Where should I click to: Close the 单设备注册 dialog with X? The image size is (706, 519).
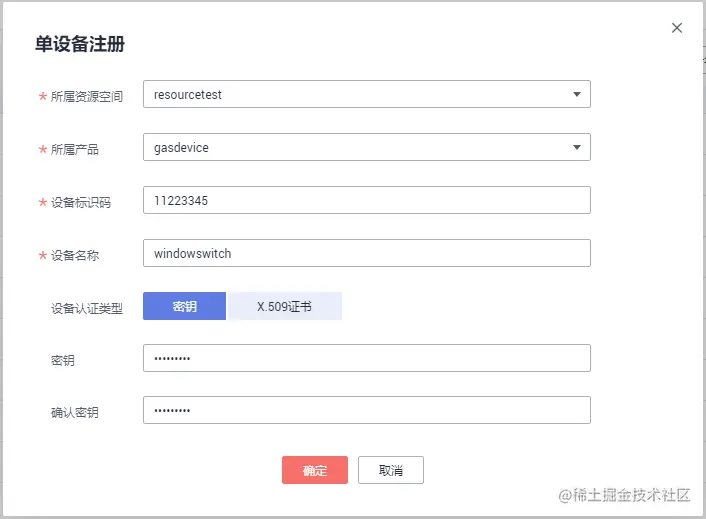(x=676, y=28)
